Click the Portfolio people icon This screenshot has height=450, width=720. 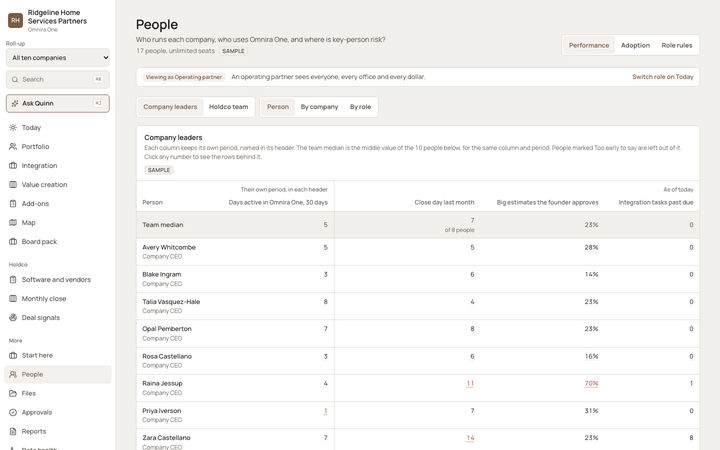(x=13, y=146)
